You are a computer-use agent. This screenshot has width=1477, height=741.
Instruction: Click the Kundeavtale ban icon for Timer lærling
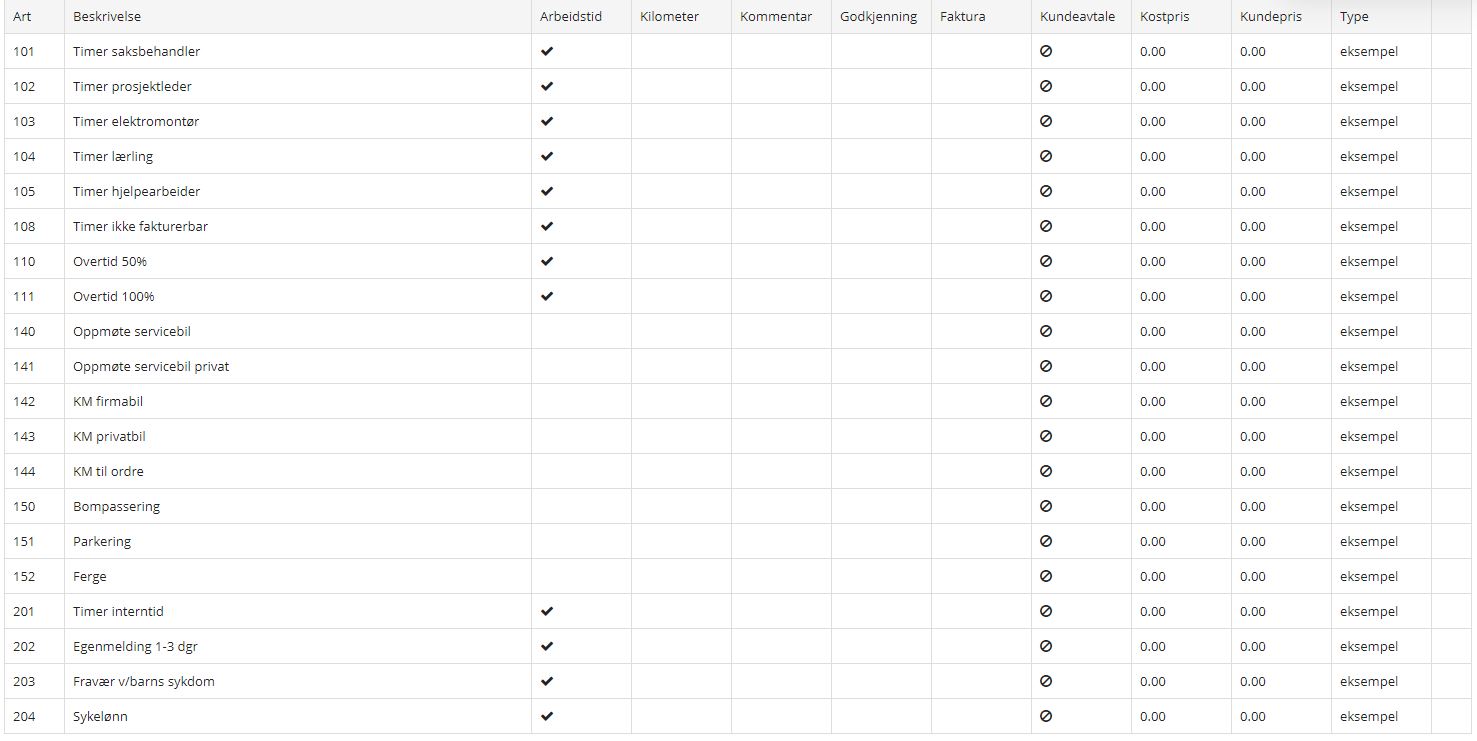click(1046, 156)
